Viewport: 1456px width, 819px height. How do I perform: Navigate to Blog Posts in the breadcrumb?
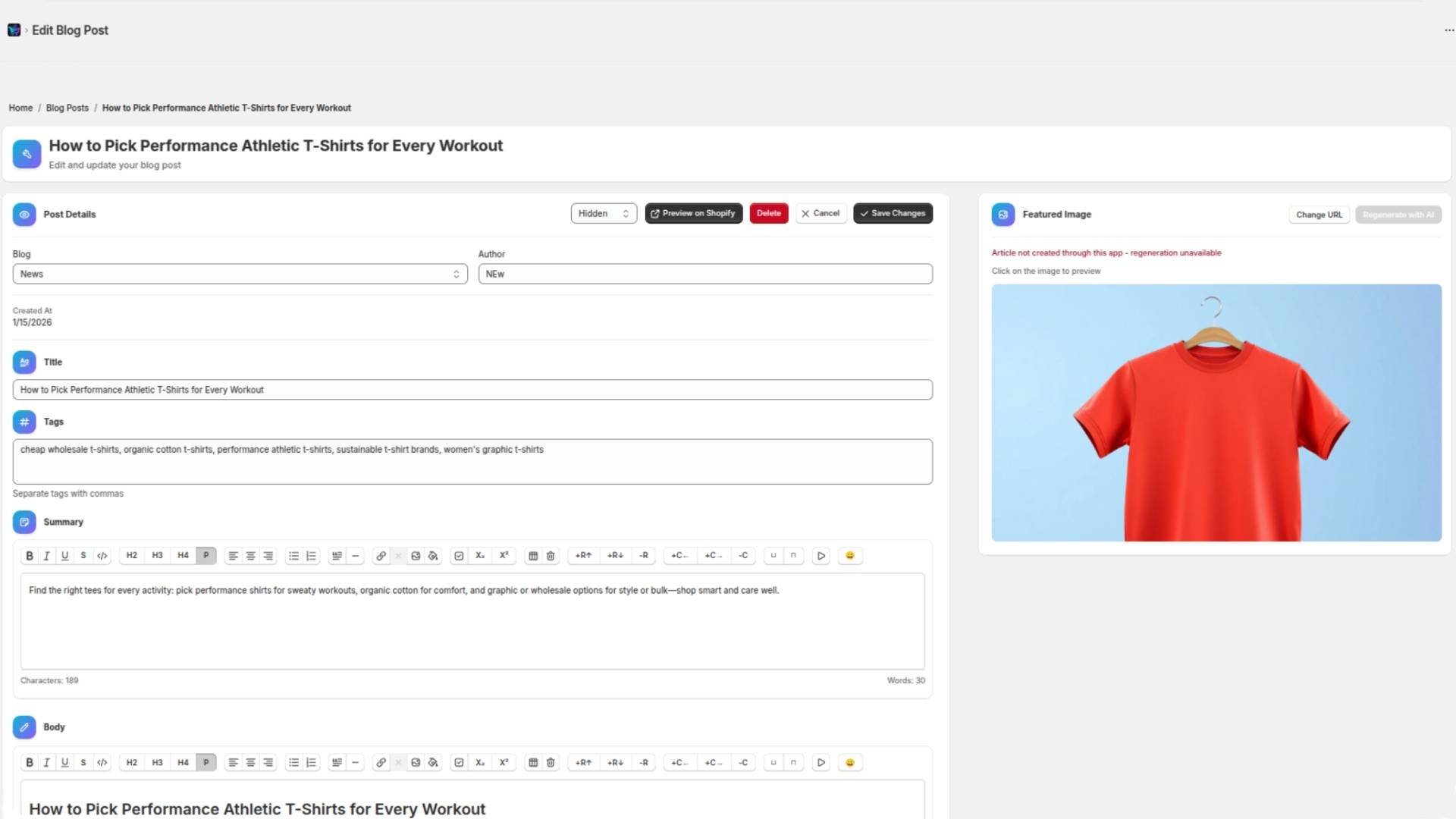[67, 108]
